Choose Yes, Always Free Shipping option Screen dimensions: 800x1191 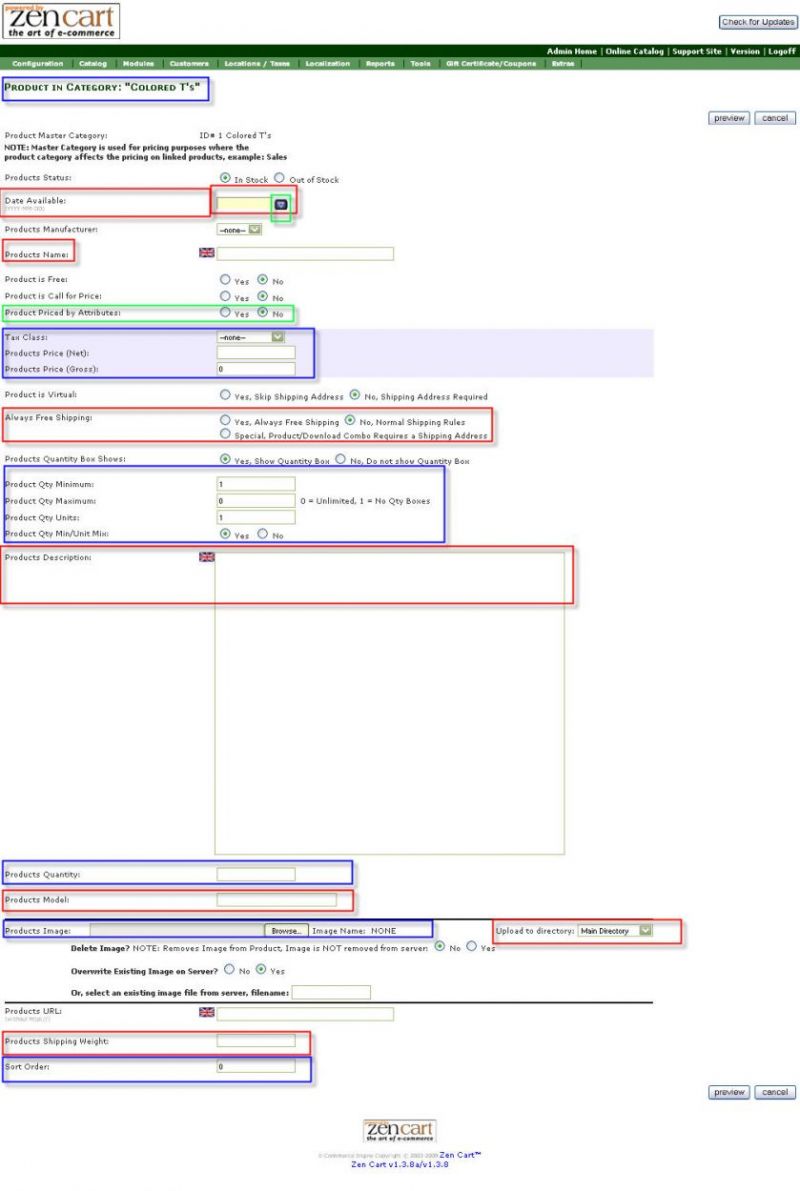226,421
